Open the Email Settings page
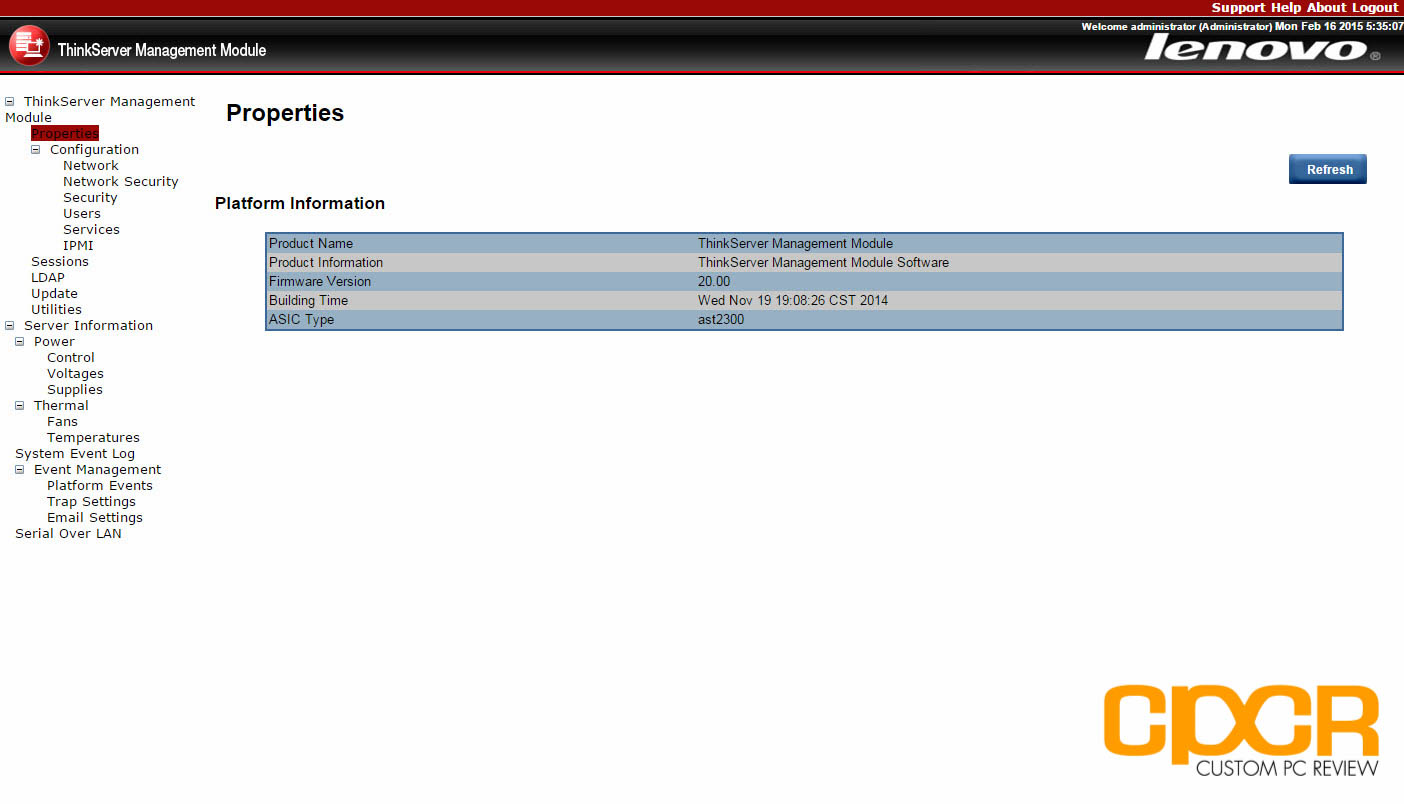This screenshot has width=1404, height=804. click(95, 518)
